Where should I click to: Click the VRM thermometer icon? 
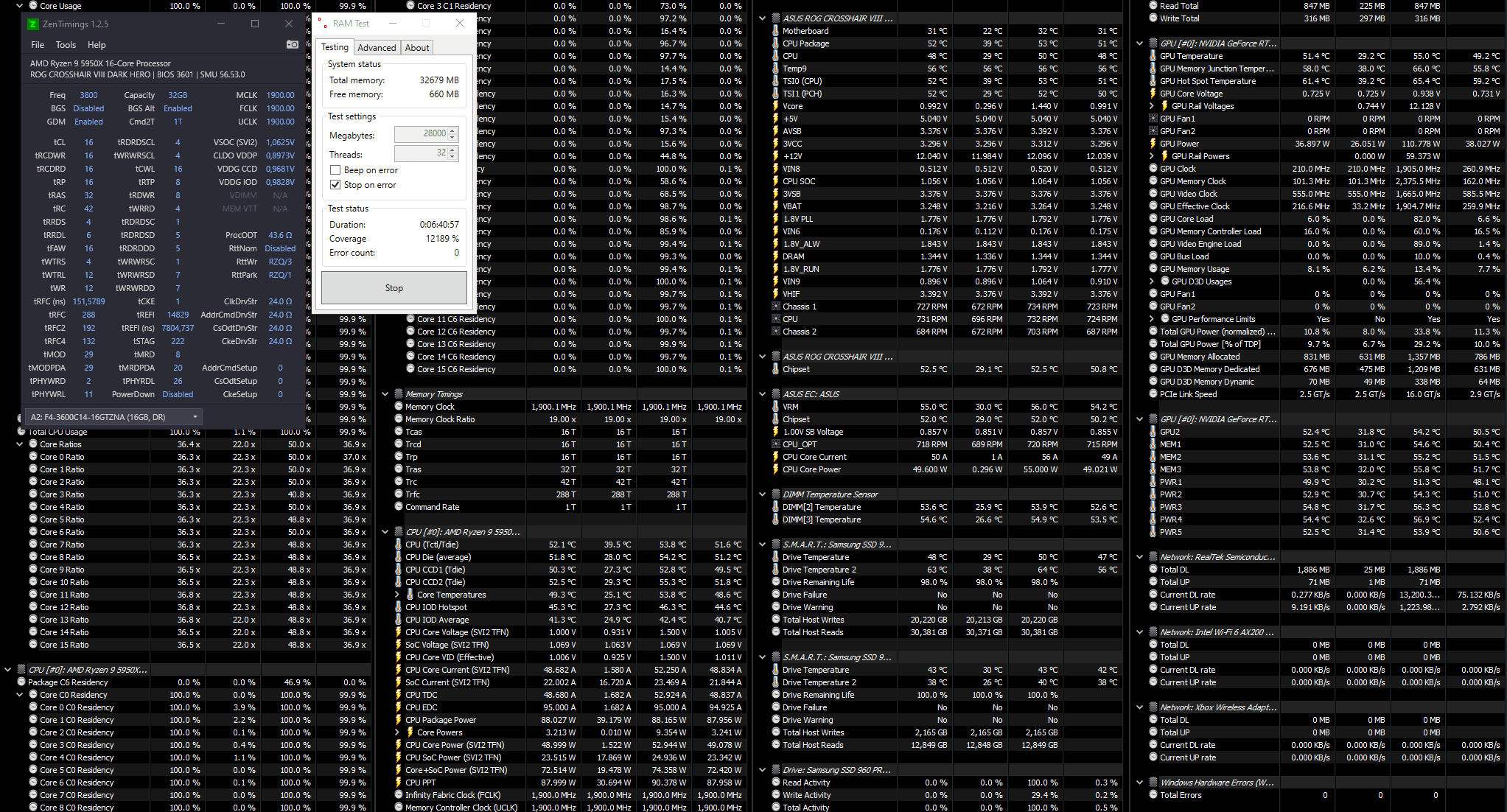pos(775,407)
